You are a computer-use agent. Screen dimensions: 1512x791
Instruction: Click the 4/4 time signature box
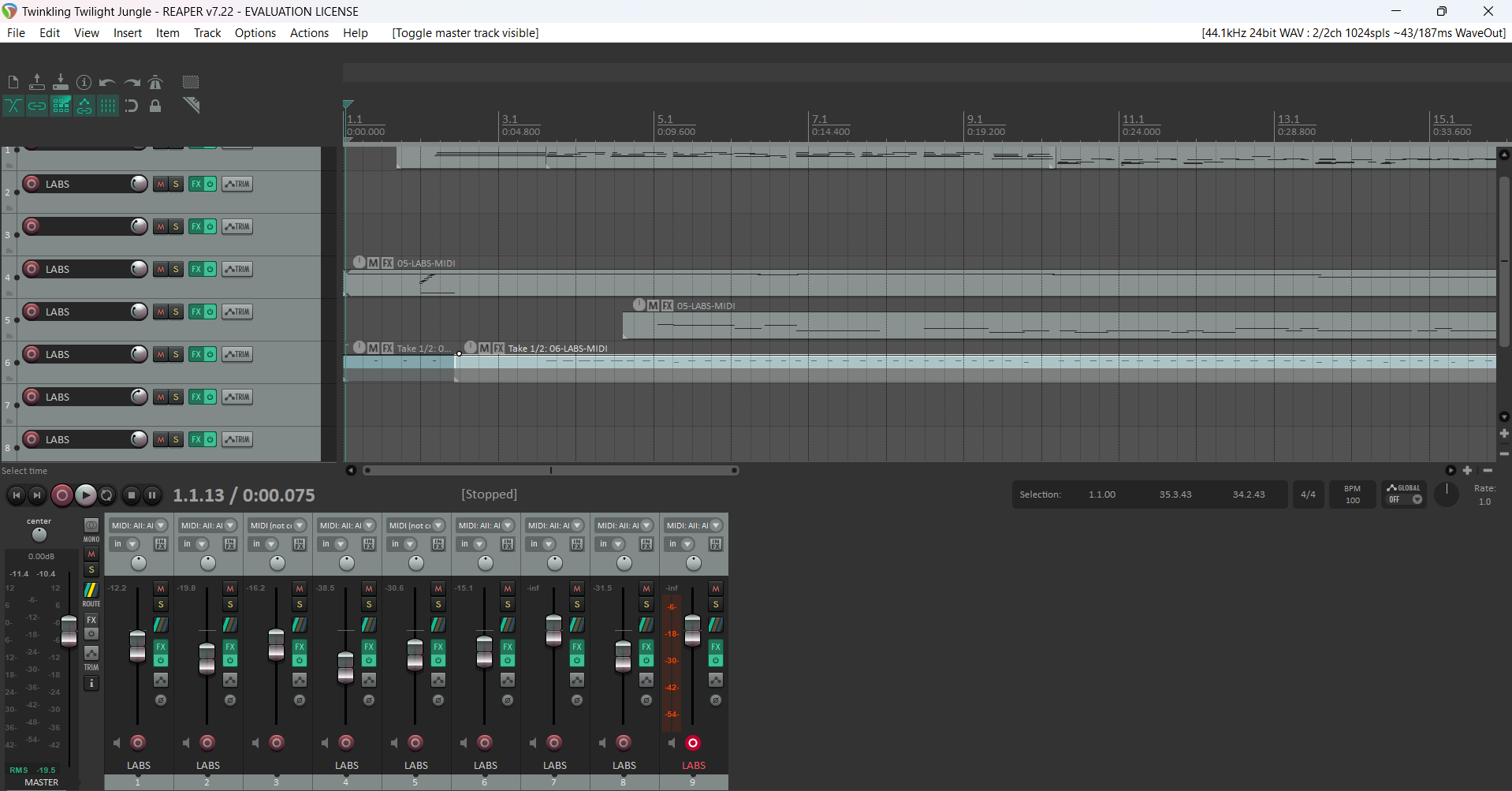[x=1308, y=494]
